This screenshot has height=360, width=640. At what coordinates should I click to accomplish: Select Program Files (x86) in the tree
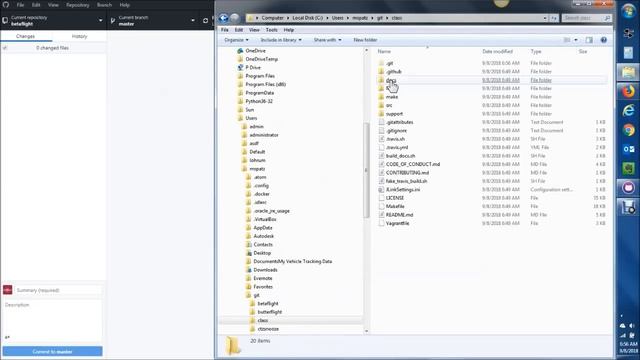click(265, 84)
